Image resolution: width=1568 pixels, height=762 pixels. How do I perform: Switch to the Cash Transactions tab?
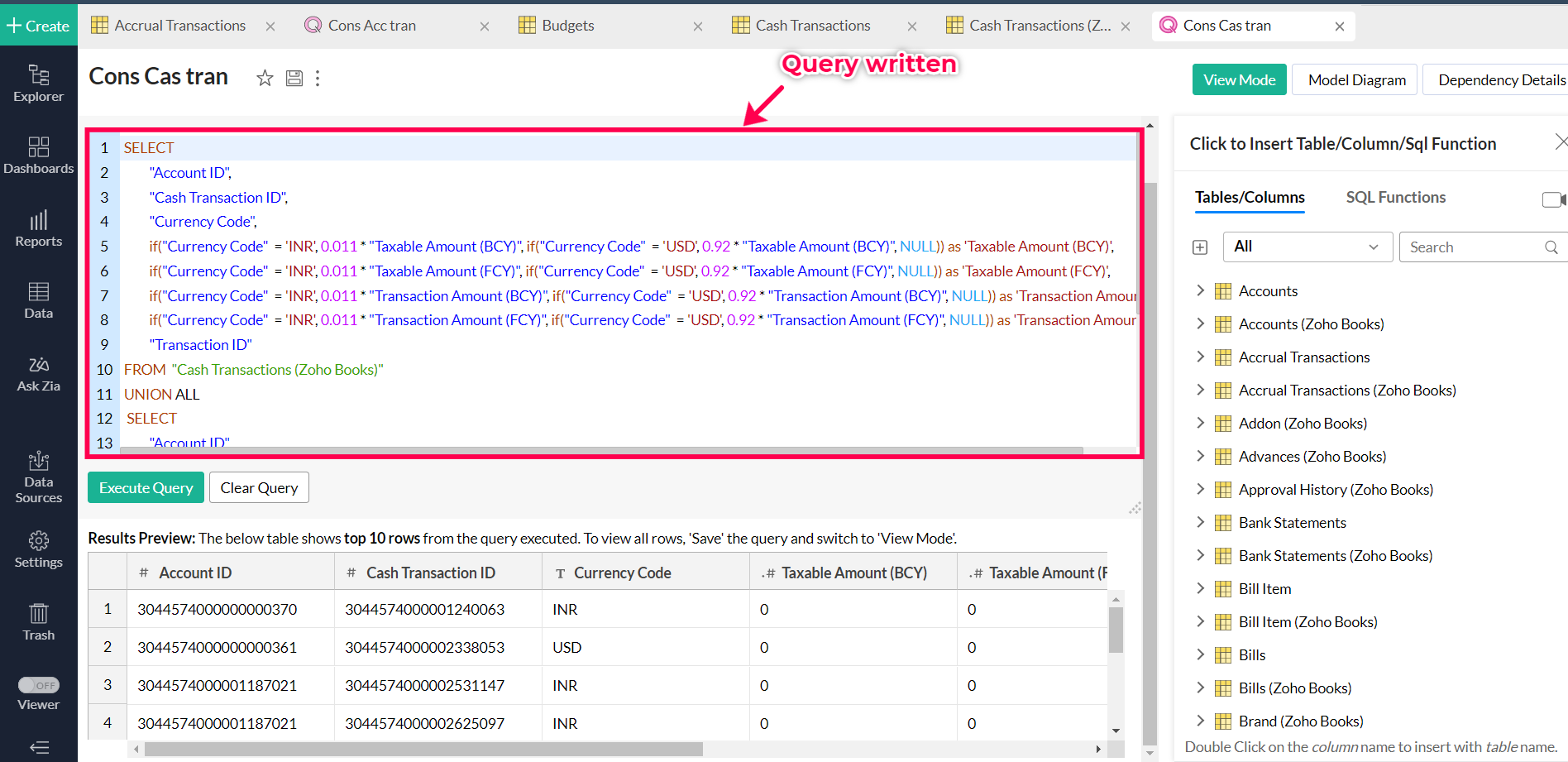tap(812, 26)
